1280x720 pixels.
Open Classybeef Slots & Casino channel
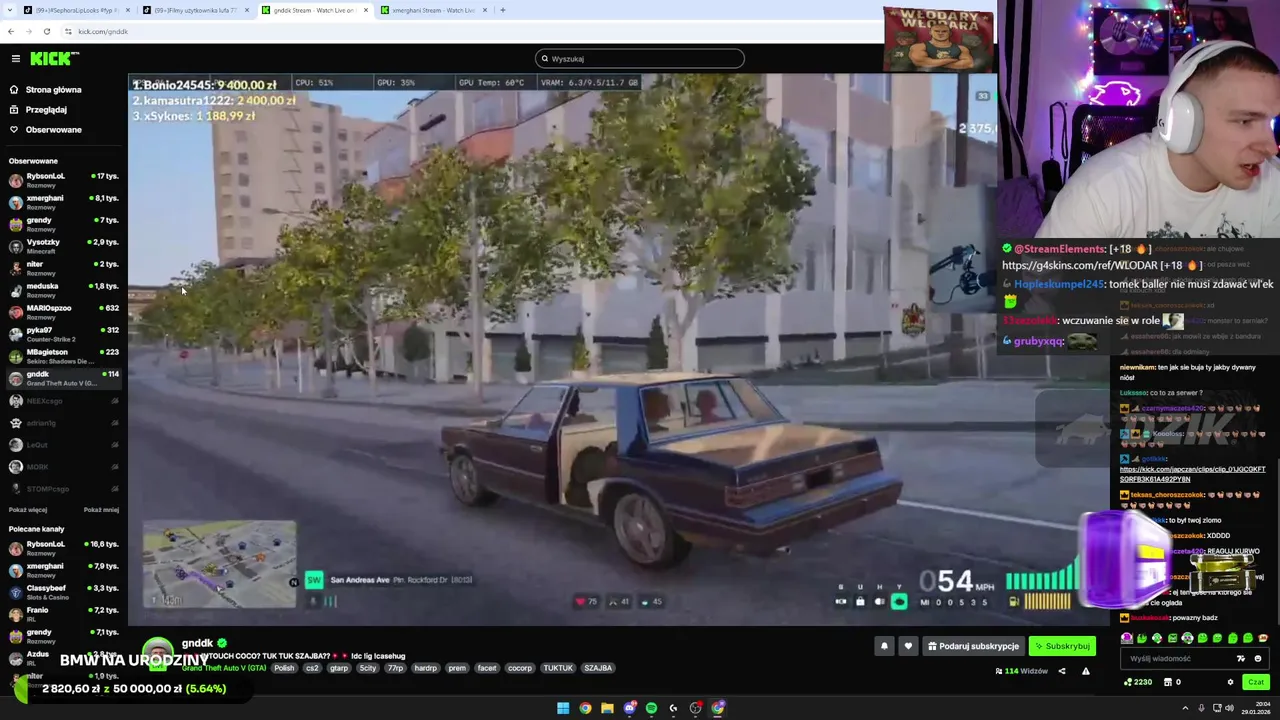pyautogui.click(x=63, y=592)
